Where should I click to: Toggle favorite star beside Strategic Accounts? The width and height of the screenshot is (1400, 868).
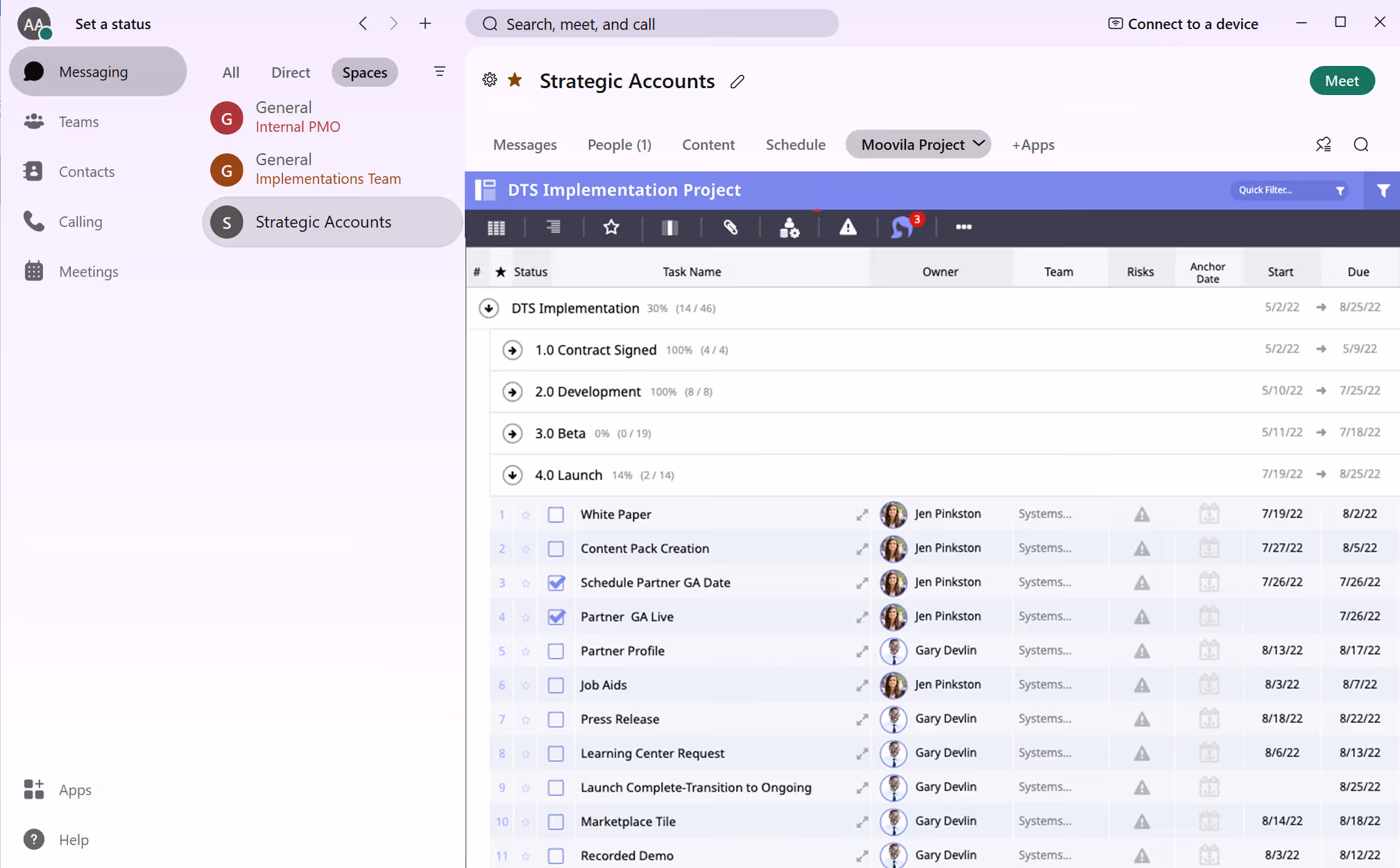click(x=515, y=80)
